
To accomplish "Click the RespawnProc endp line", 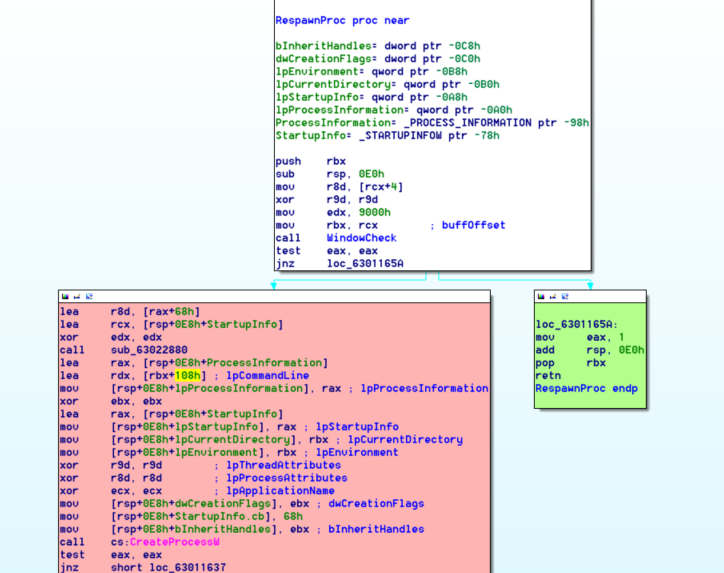I will pyautogui.click(x=586, y=388).
